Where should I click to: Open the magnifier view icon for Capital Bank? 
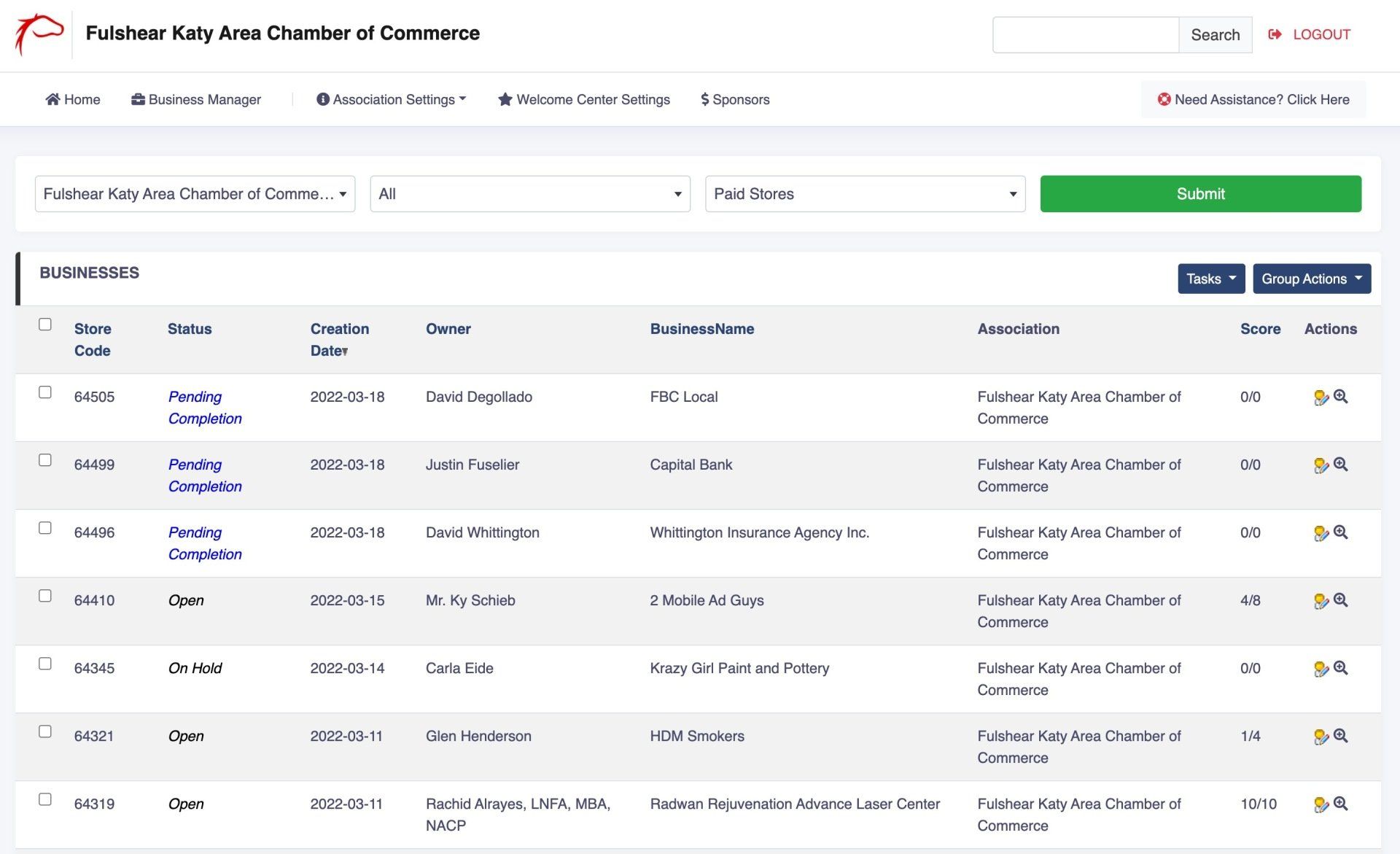pyautogui.click(x=1341, y=466)
